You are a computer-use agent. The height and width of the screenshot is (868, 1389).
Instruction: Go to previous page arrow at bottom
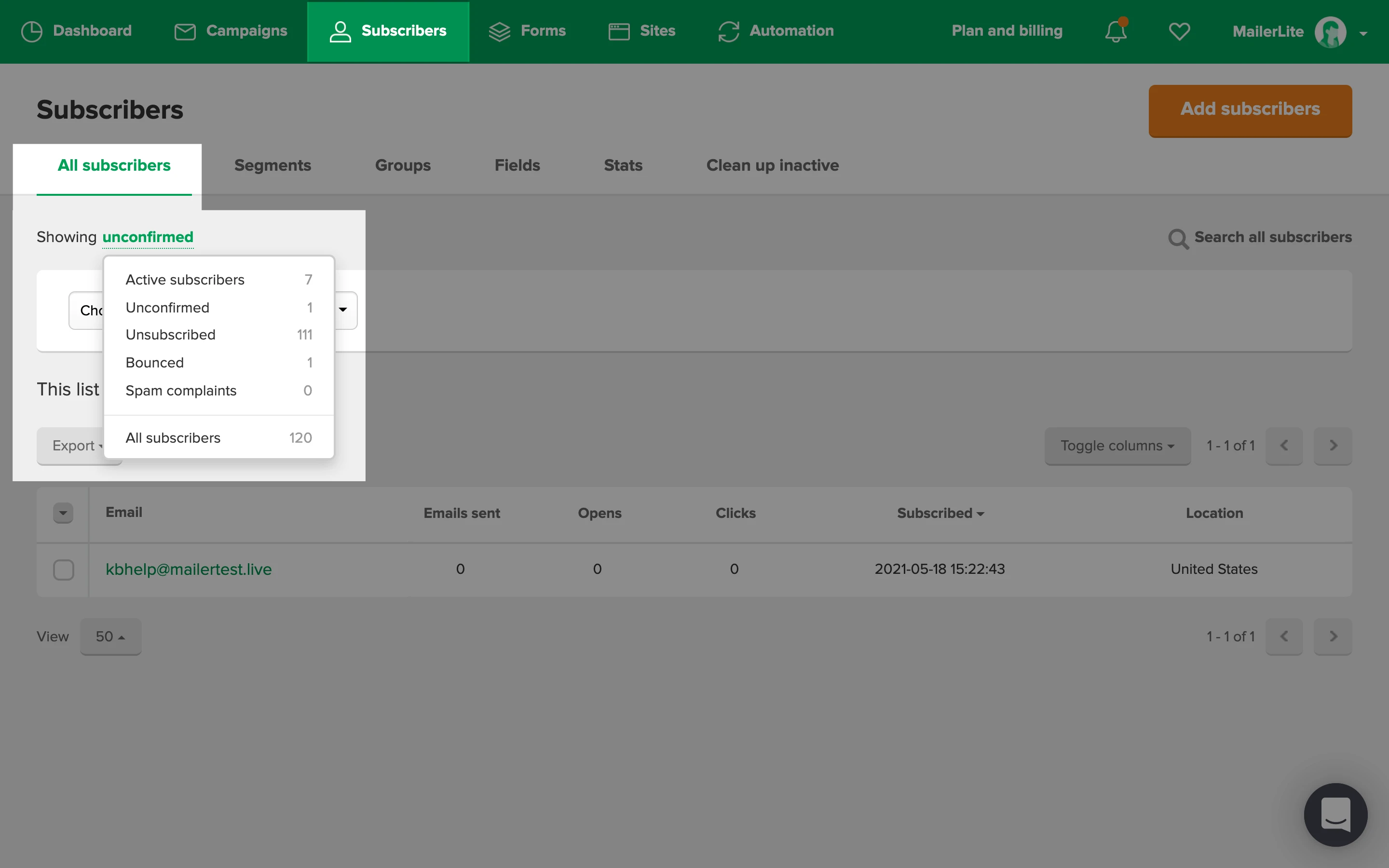click(1284, 636)
